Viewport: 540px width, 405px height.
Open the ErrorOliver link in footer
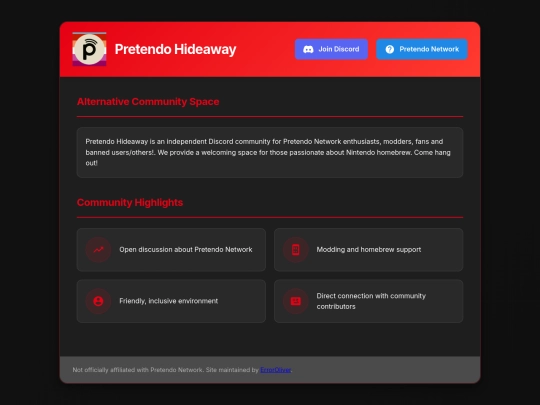tap(276, 370)
